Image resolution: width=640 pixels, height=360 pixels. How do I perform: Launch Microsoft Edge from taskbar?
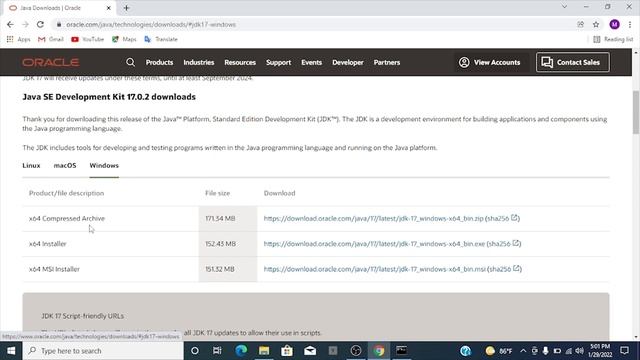[241, 351]
